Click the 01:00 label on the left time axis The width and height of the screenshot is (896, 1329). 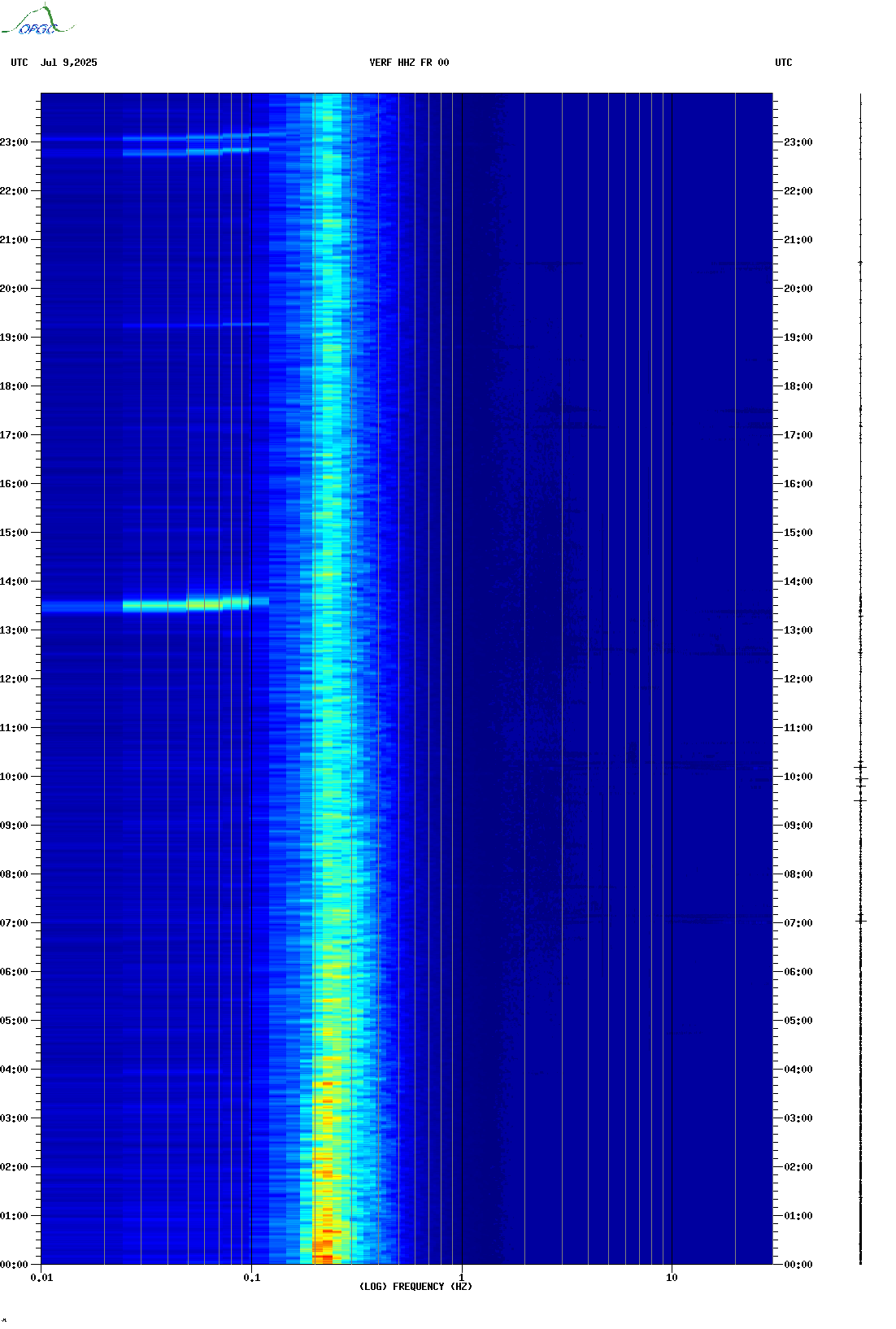(x=14, y=1216)
